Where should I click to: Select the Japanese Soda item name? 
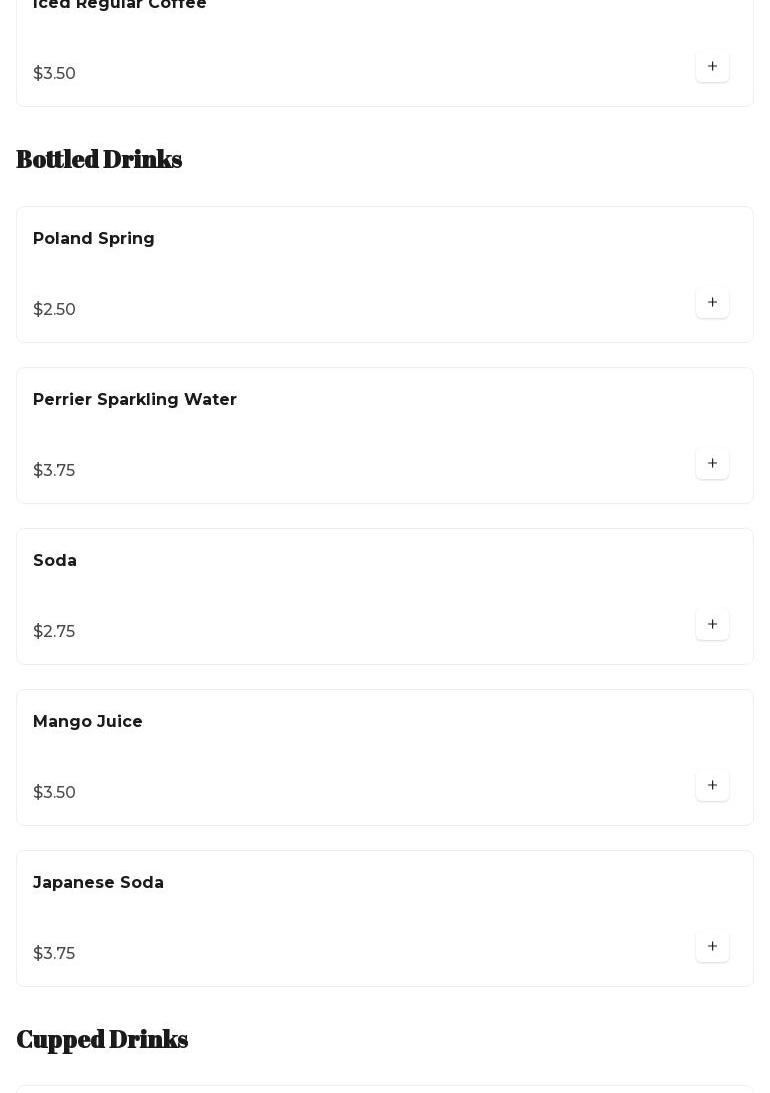98,883
